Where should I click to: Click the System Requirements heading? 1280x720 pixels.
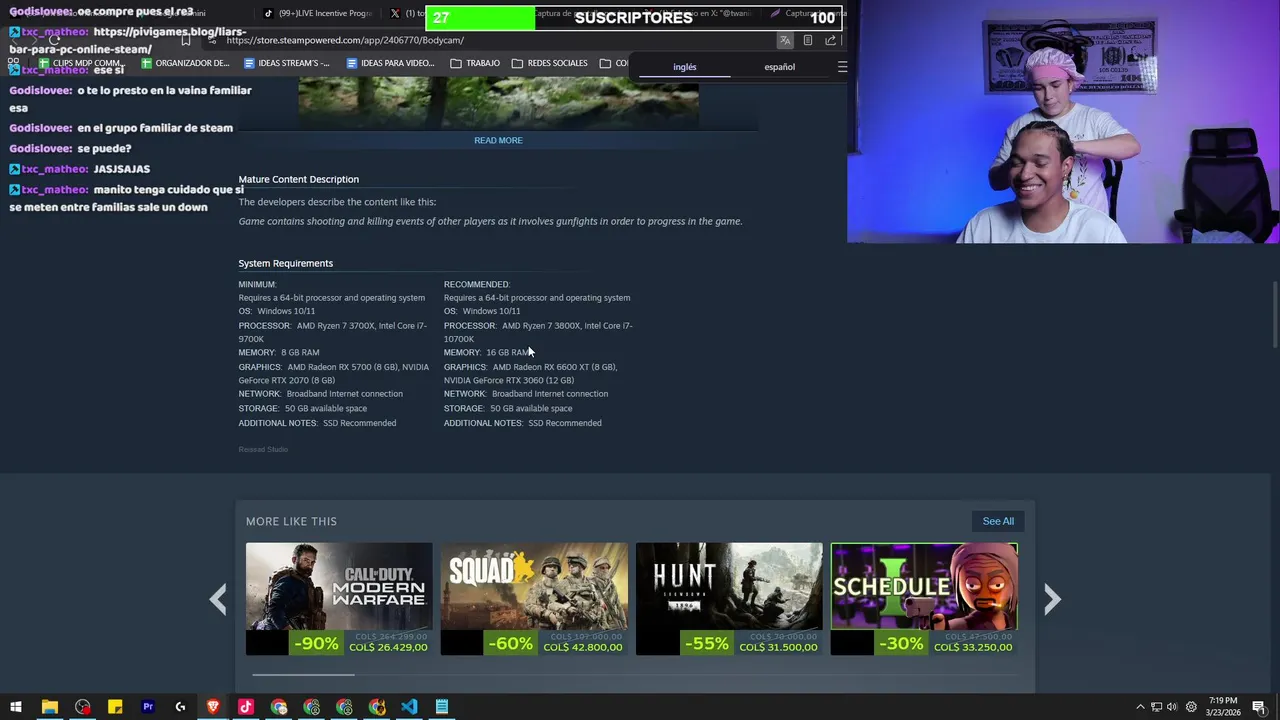pyautogui.click(x=286, y=263)
